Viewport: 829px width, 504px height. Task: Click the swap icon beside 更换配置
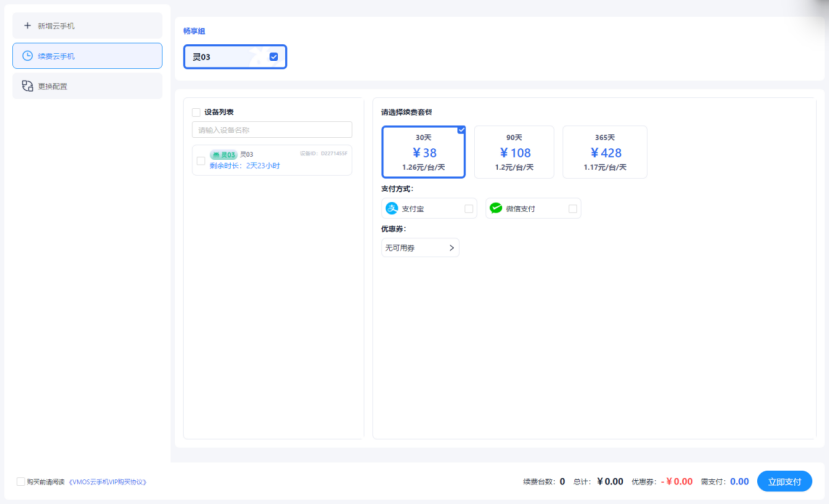pyautogui.click(x=27, y=86)
